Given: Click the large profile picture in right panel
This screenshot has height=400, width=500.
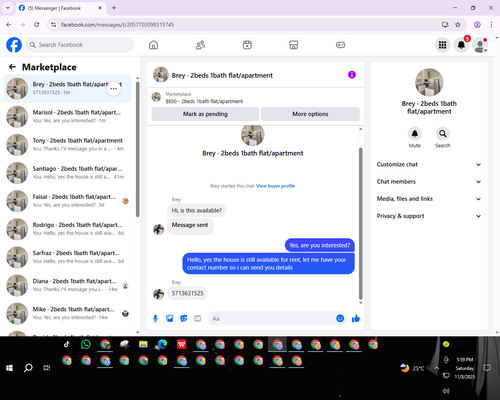Looking at the screenshot, I should (429, 82).
